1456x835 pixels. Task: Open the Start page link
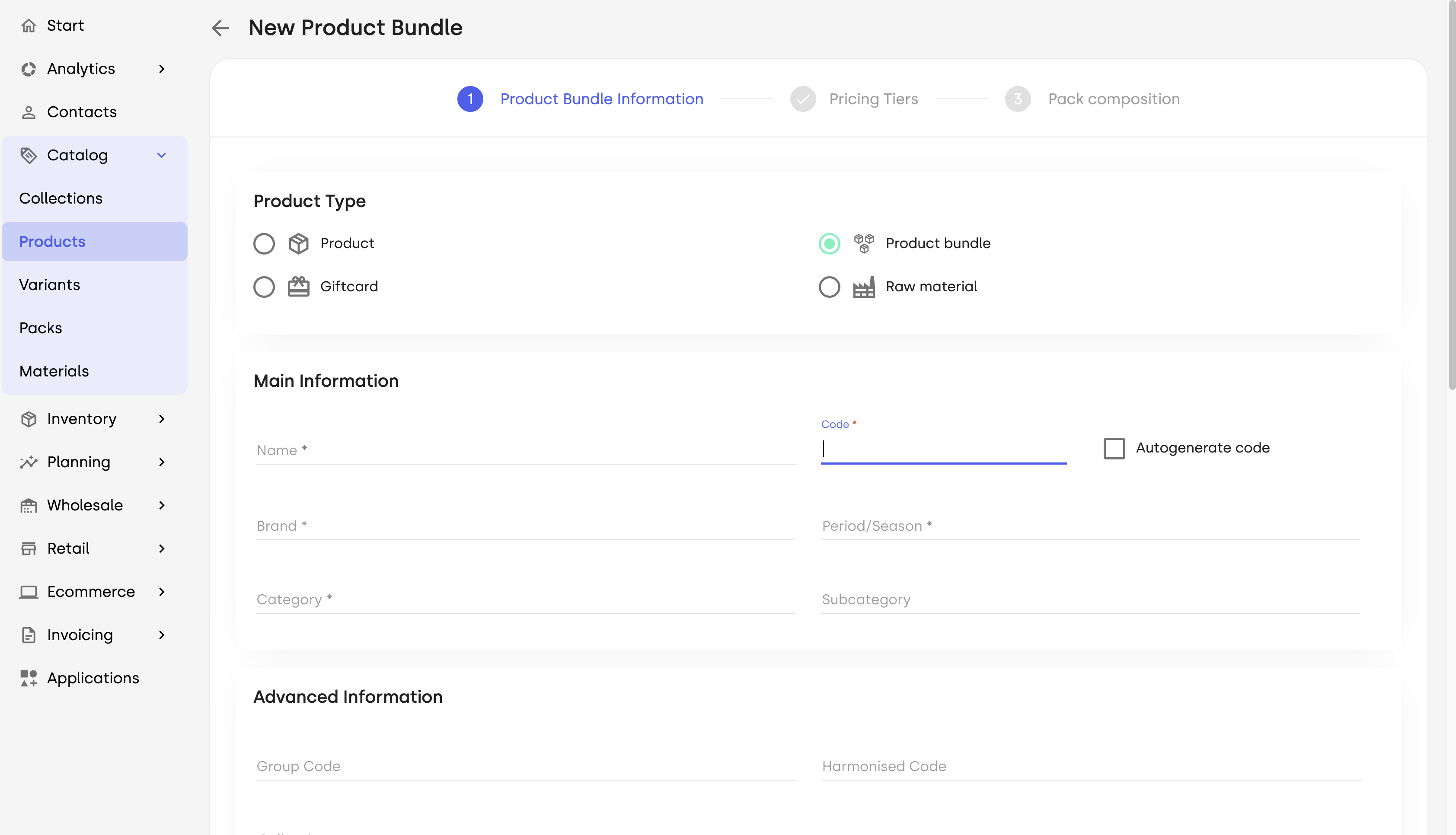coord(65,25)
